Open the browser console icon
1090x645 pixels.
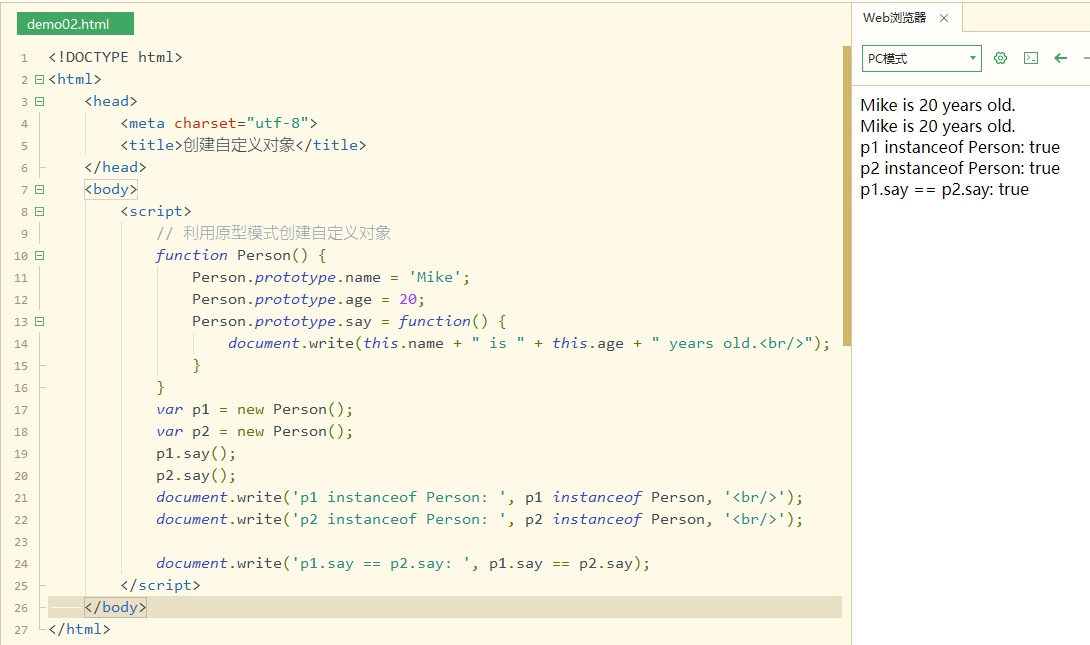coord(1031,58)
